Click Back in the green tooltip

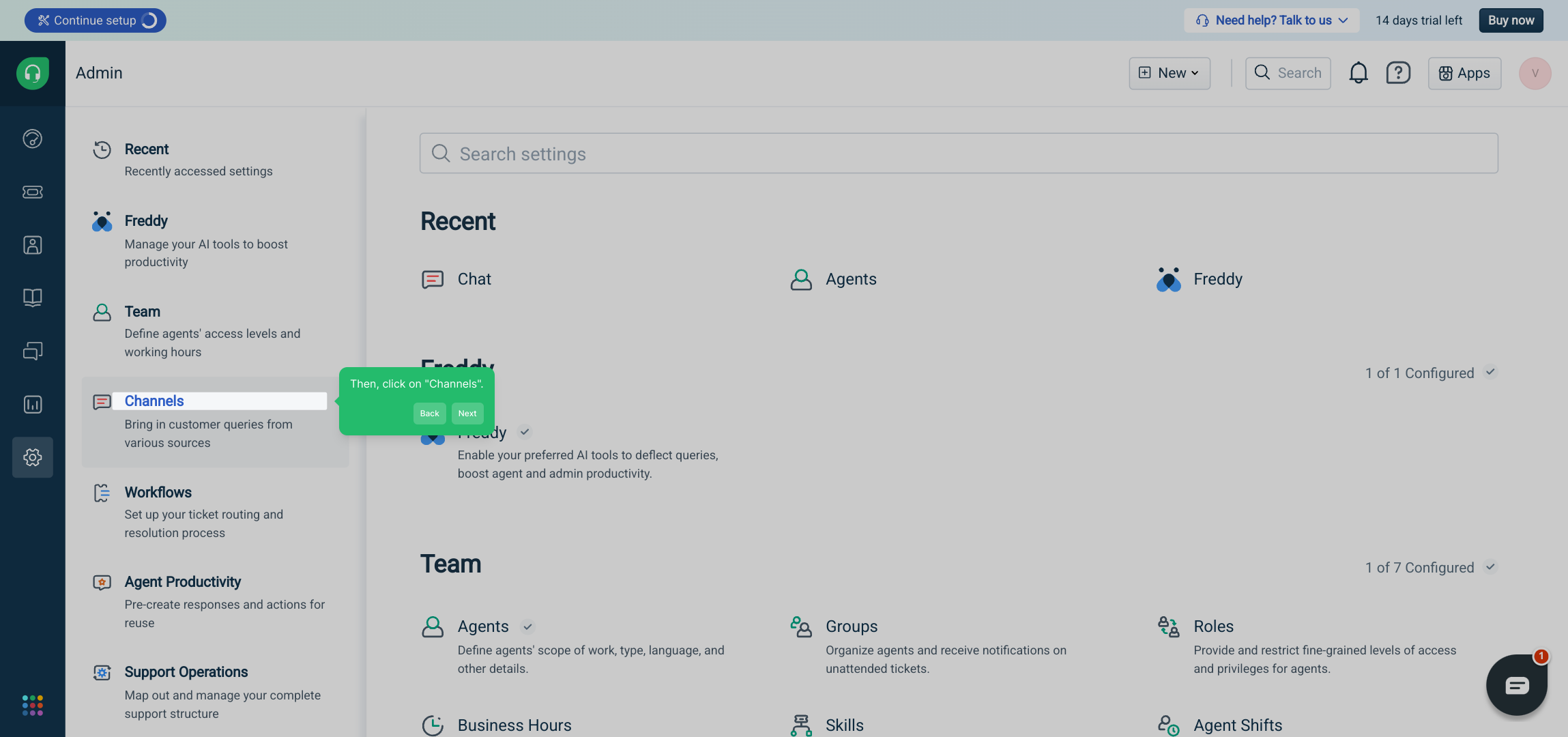(x=429, y=414)
